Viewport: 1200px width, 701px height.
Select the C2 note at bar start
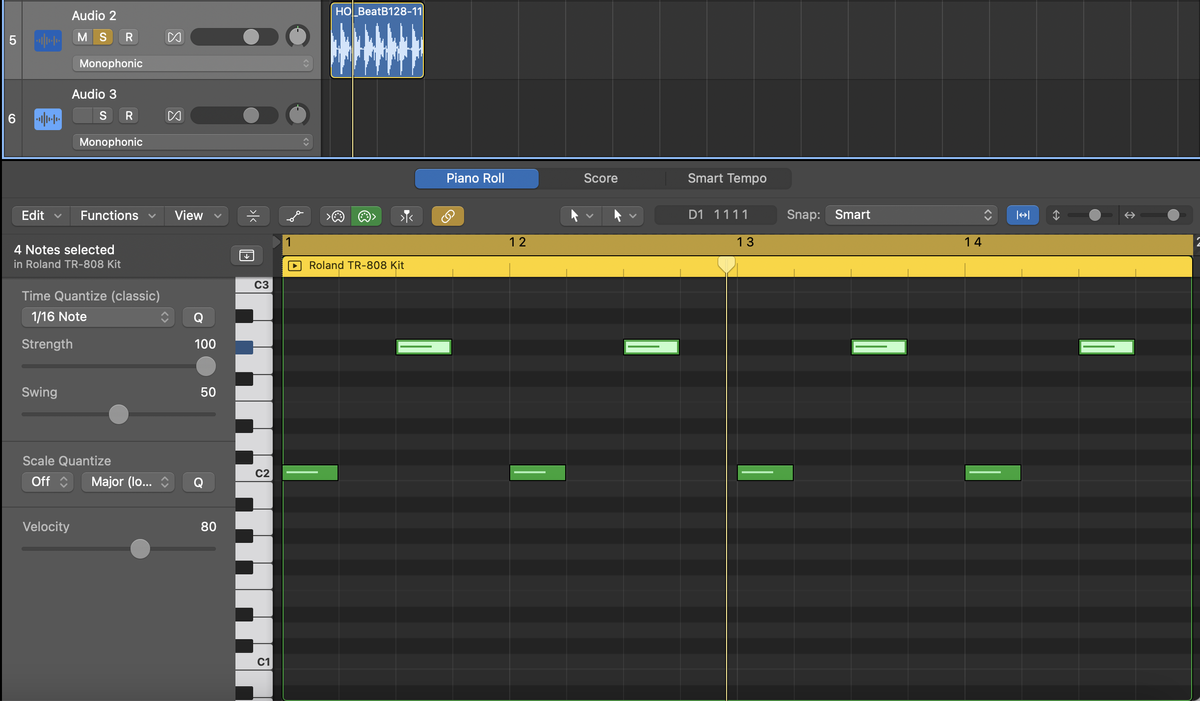coord(310,473)
